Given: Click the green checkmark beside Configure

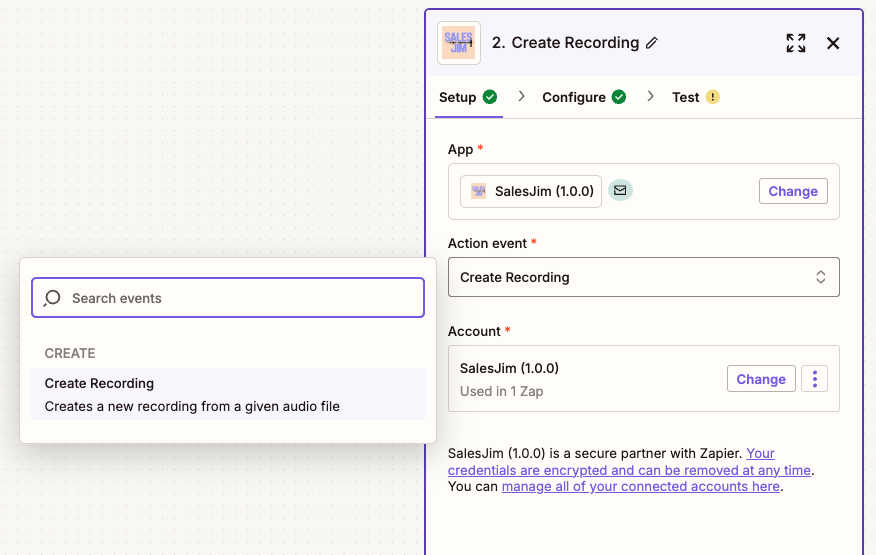Looking at the screenshot, I should pyautogui.click(x=619, y=97).
